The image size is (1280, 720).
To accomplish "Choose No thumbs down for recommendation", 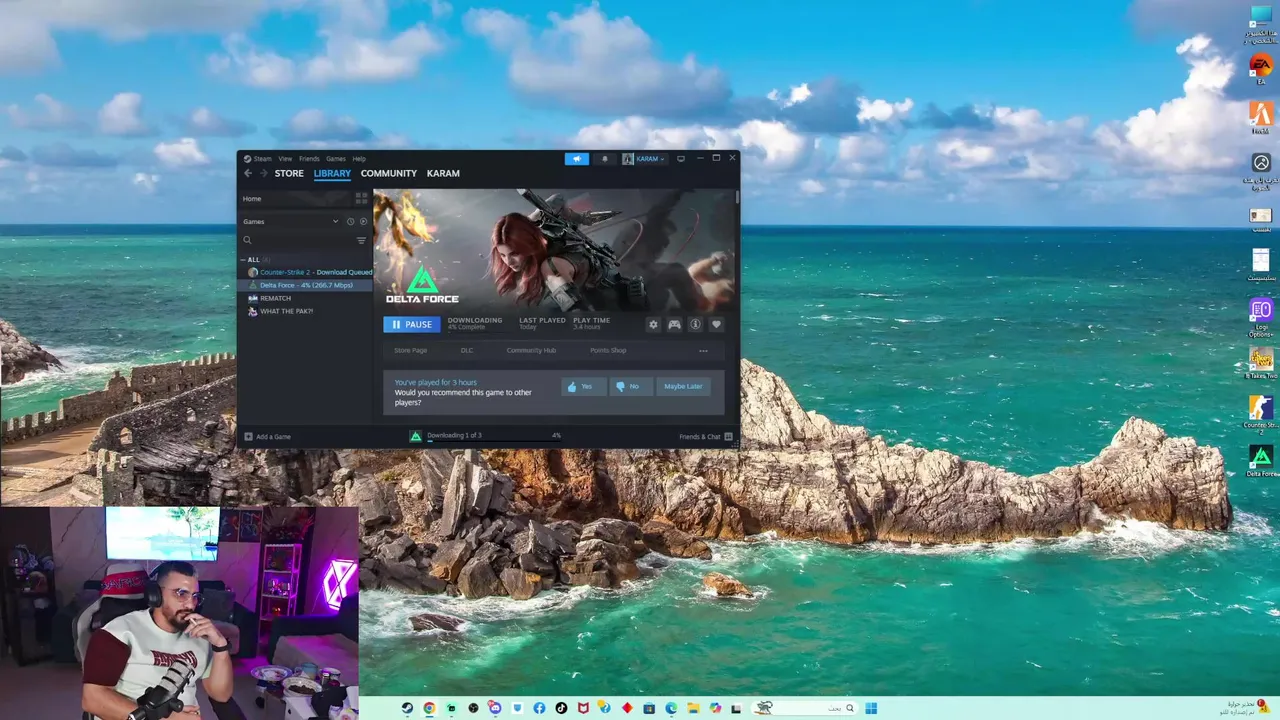I will [633, 386].
